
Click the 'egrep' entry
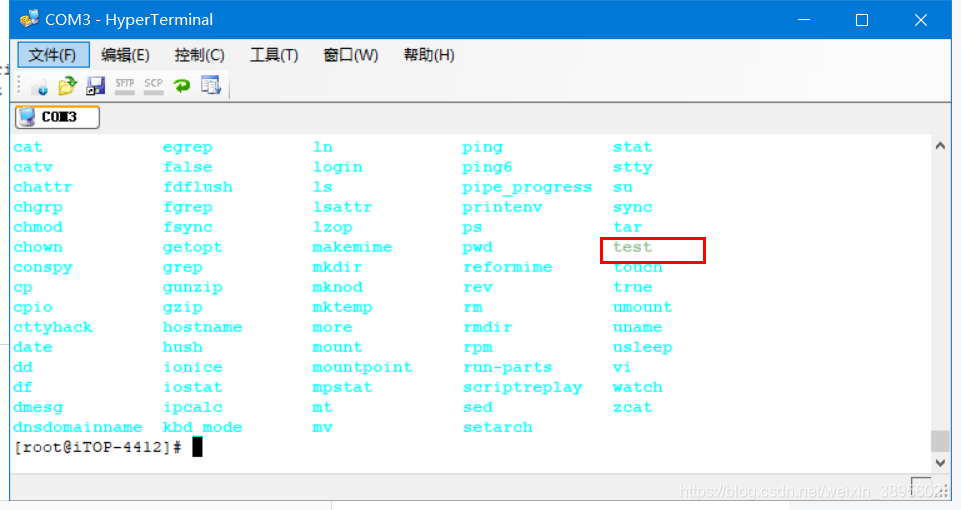pos(188,147)
